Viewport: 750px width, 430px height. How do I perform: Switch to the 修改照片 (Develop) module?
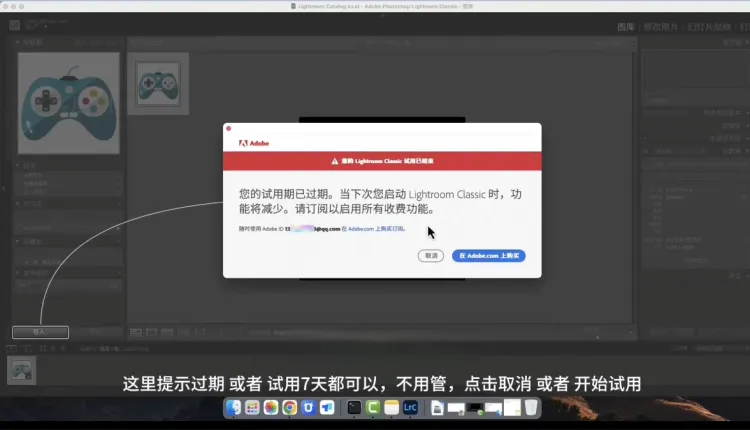[661, 27]
